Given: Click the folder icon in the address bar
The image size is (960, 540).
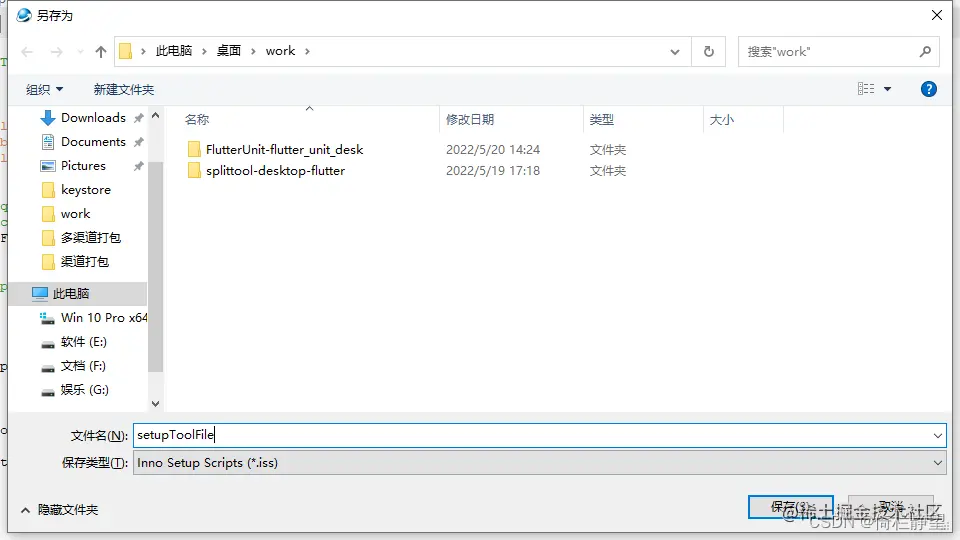Looking at the screenshot, I should (126, 51).
